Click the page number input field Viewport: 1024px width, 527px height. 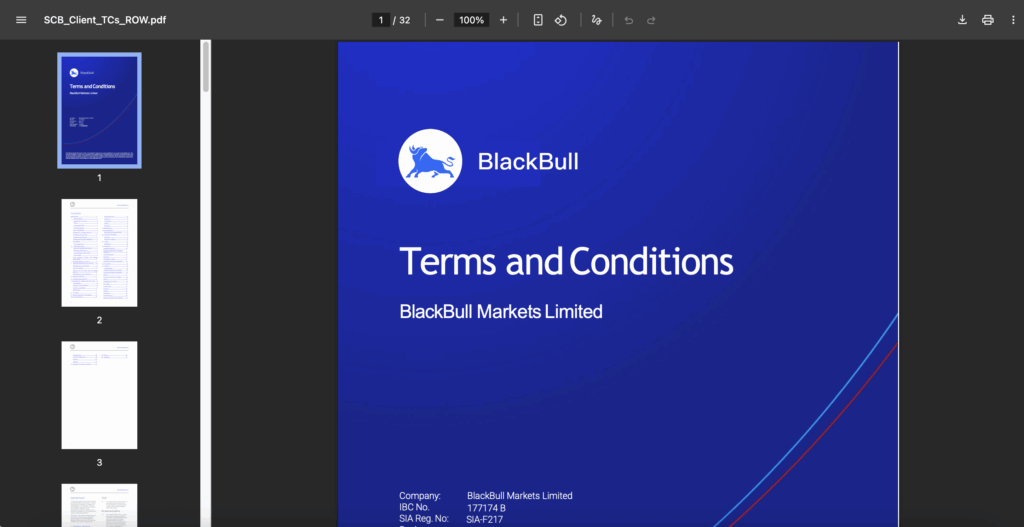tap(380, 20)
